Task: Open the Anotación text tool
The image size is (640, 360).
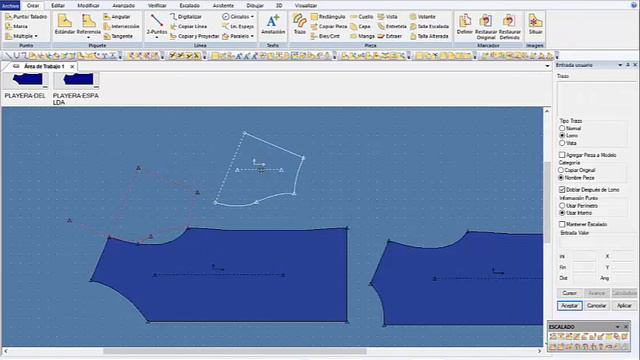Action: 273,24
